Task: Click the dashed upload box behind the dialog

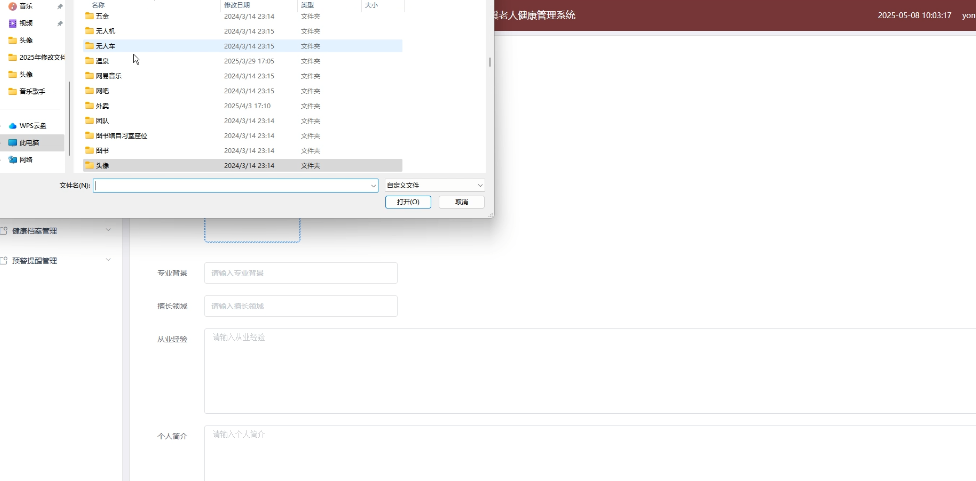Action: pos(252,230)
